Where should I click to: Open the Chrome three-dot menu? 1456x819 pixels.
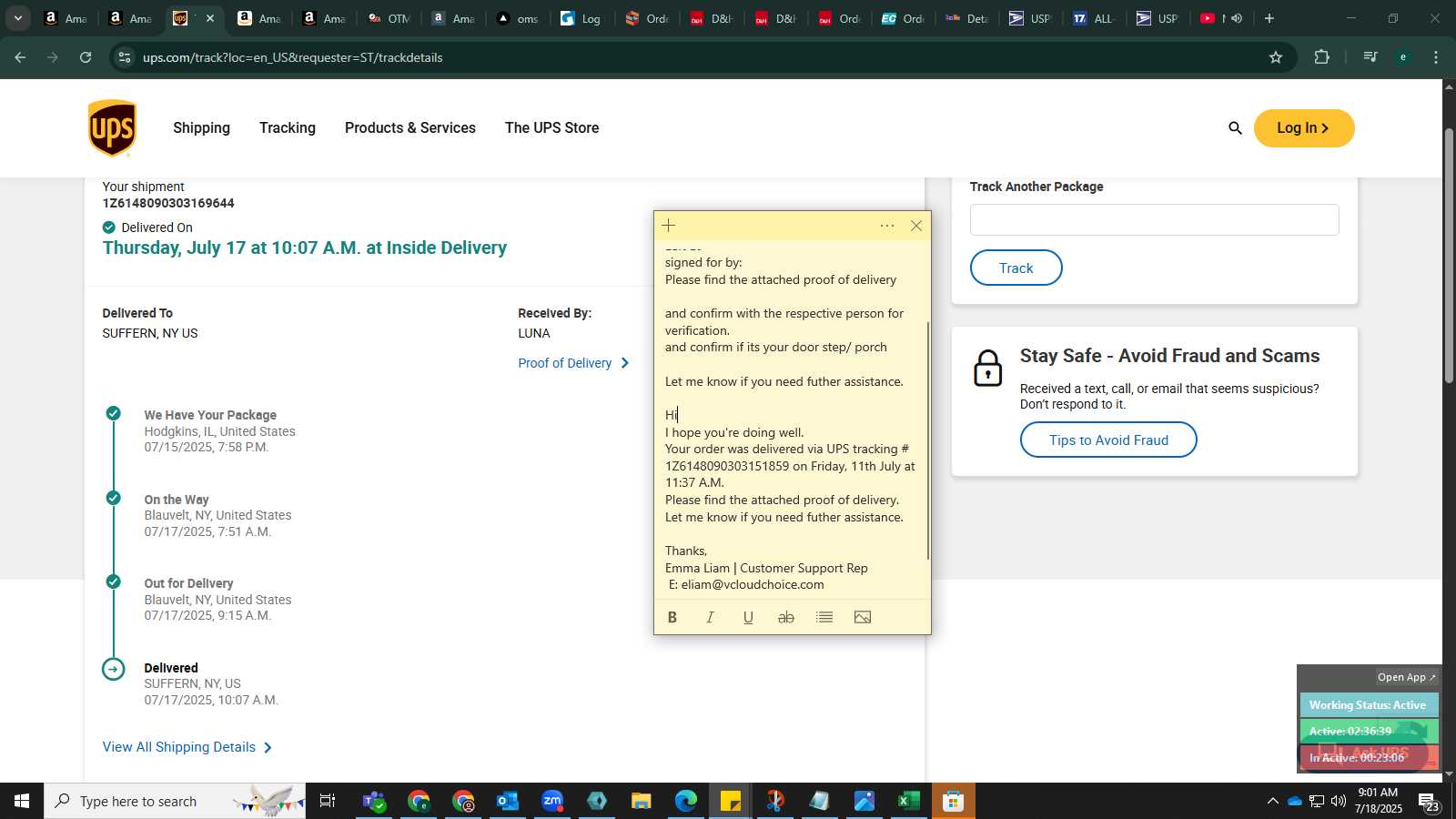click(x=1436, y=57)
